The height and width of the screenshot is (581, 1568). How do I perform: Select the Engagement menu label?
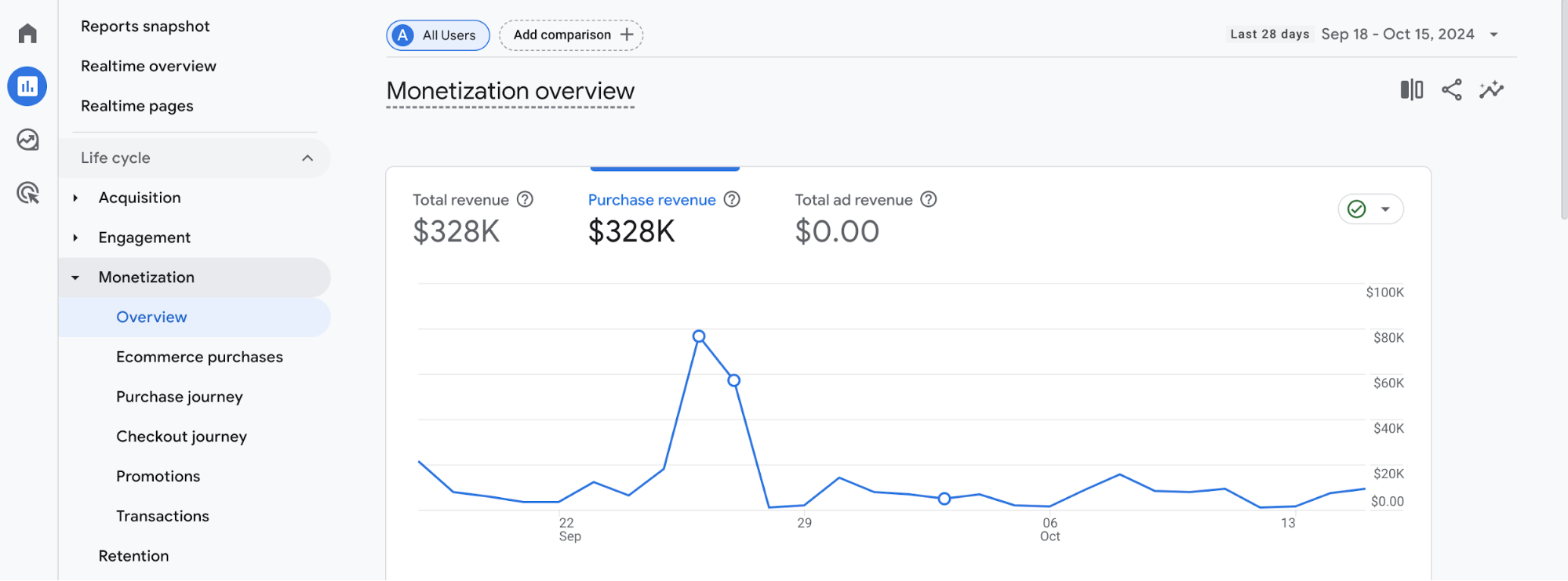pos(144,238)
